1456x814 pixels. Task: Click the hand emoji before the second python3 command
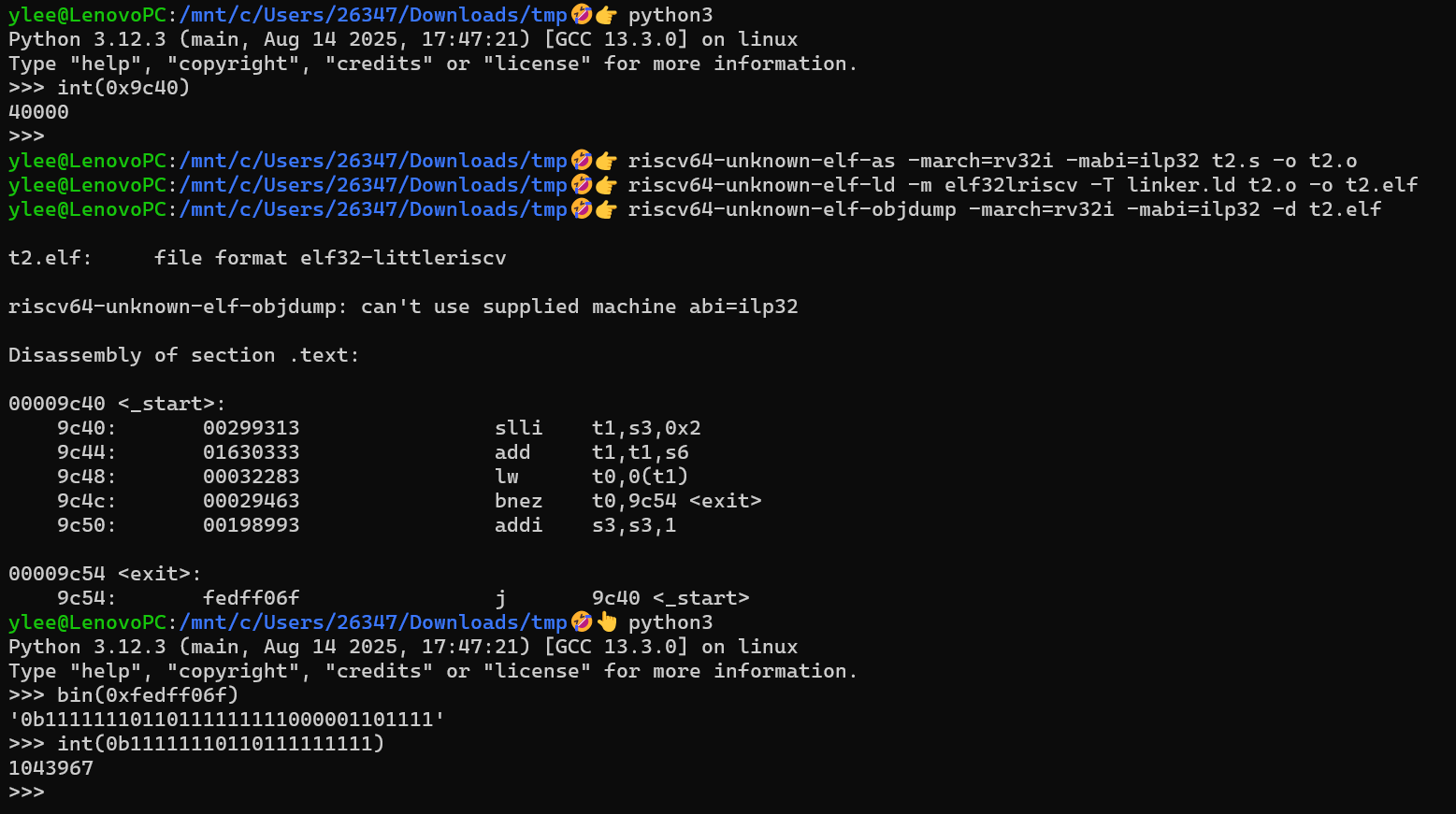607,622
